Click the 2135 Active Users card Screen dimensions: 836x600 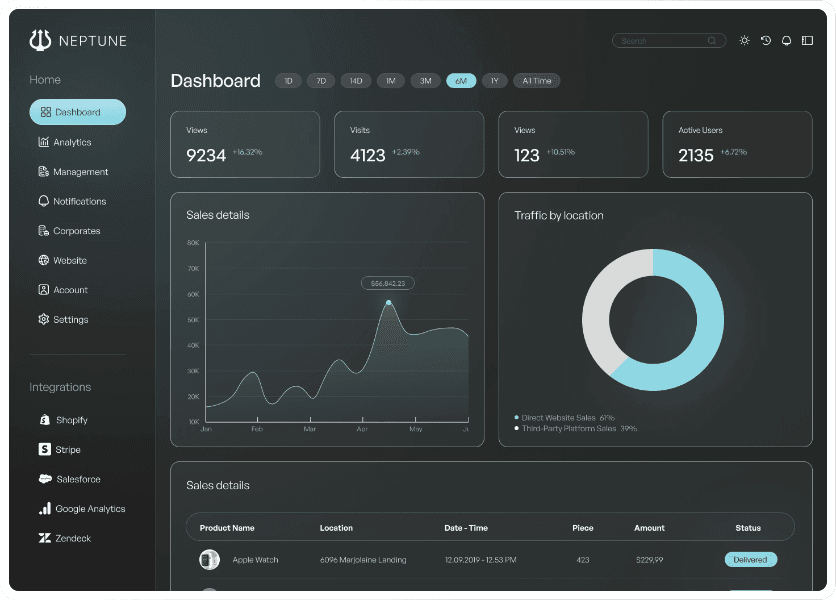click(x=737, y=144)
